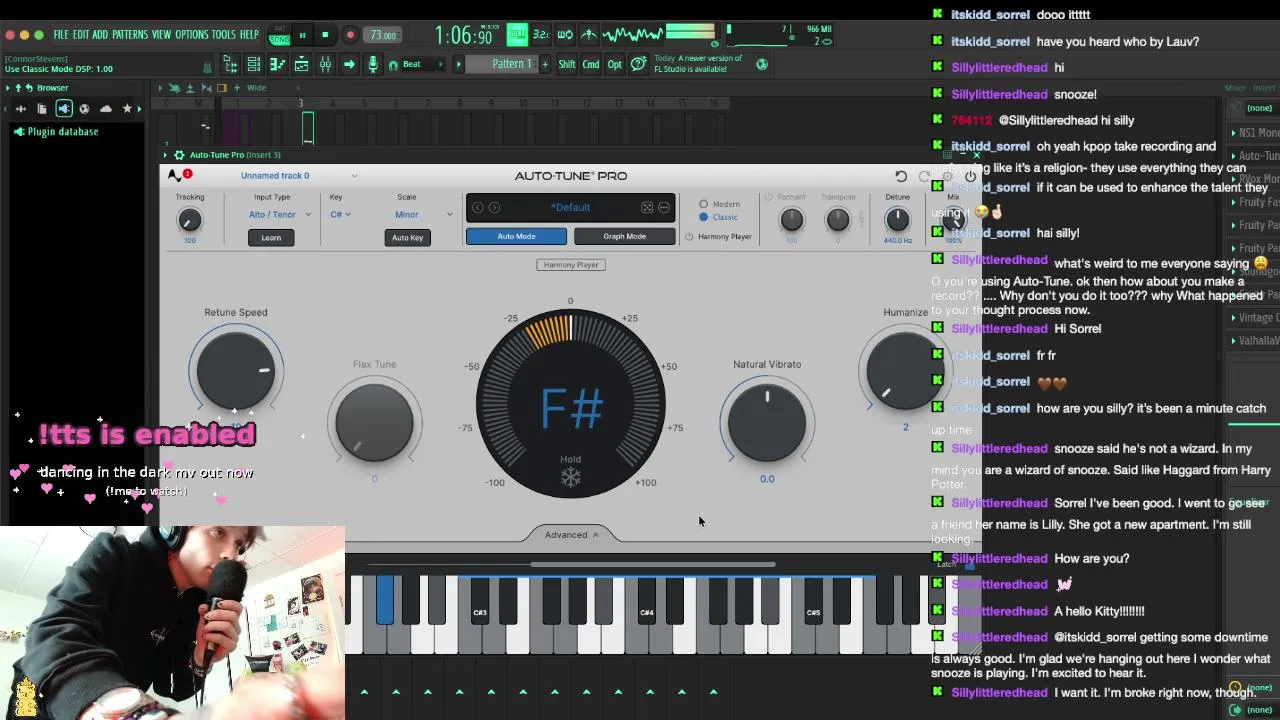Viewport: 1280px width, 720px height.
Task: Toggle the 3.2 countdown before recording
Action: click(x=541, y=35)
